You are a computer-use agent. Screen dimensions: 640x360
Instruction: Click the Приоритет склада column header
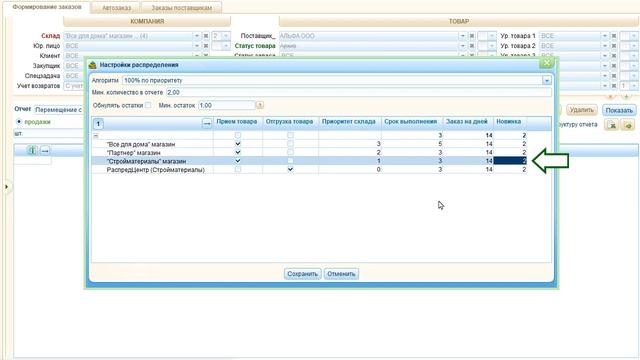click(349, 122)
